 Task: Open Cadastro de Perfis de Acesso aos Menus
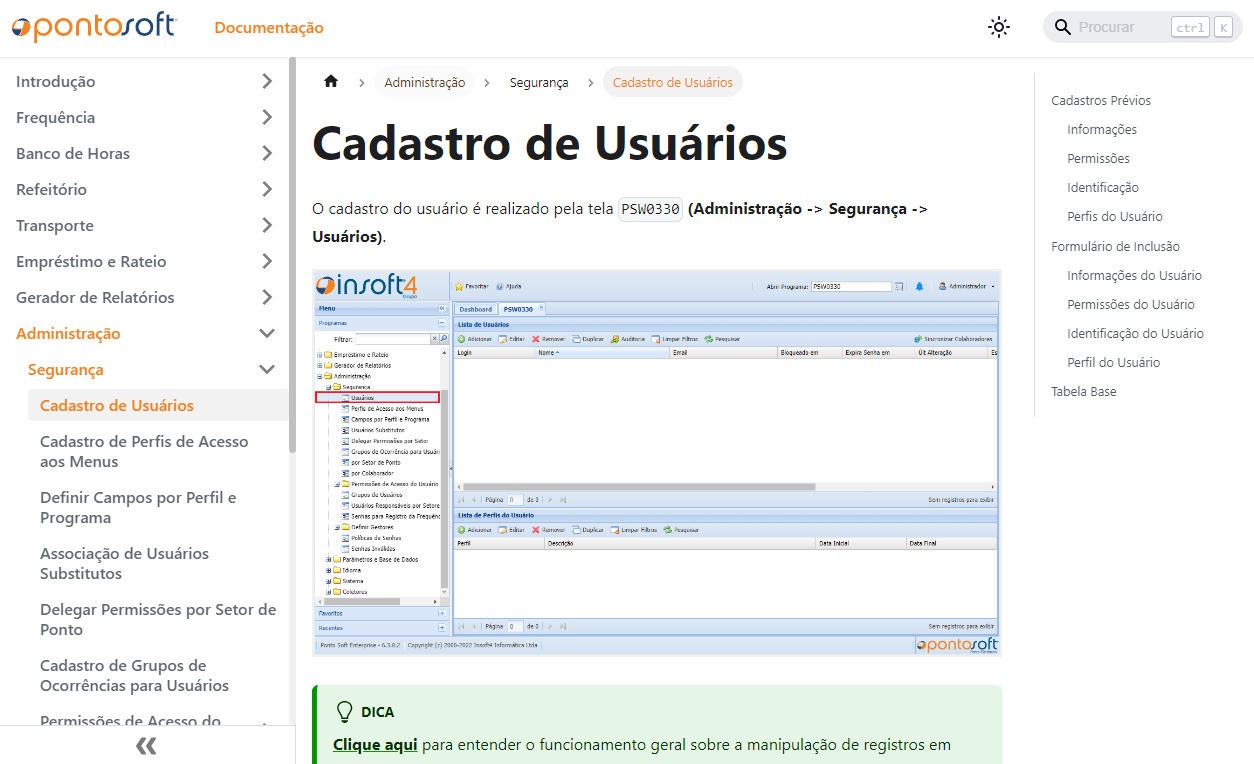coord(158,452)
